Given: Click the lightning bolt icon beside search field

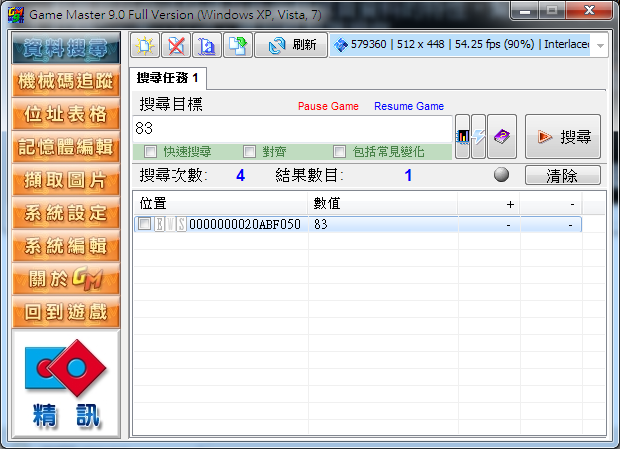Looking at the screenshot, I should coord(478,137).
